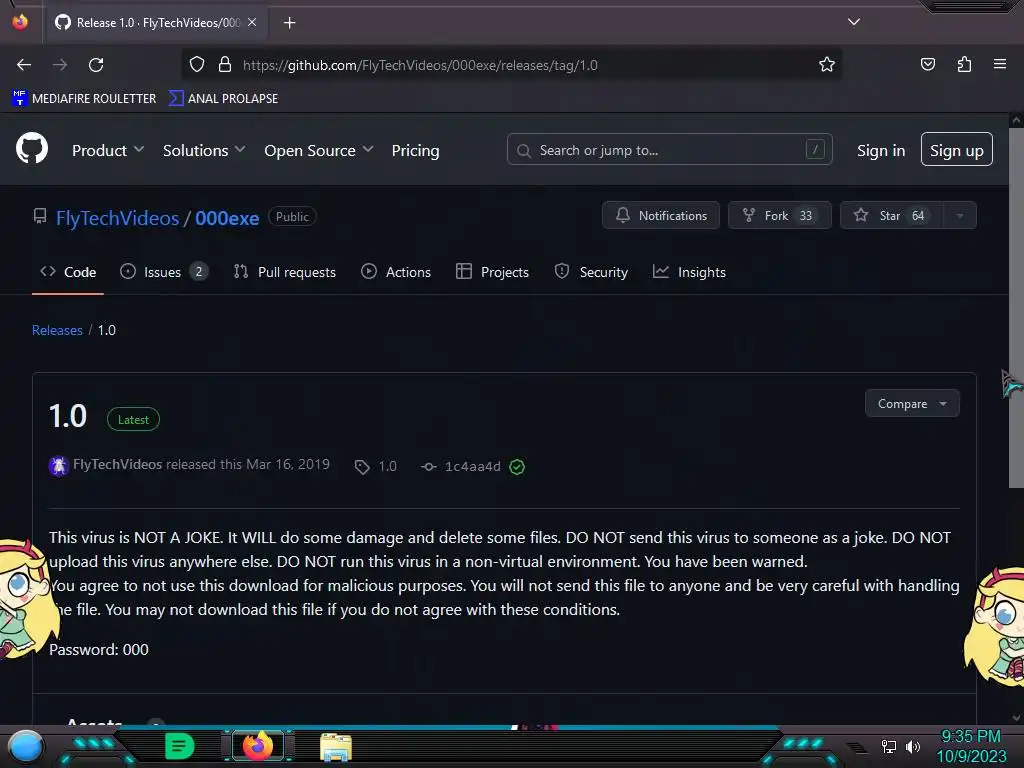
Task: Reload the page with the refresh icon
Action: pyautogui.click(x=96, y=65)
